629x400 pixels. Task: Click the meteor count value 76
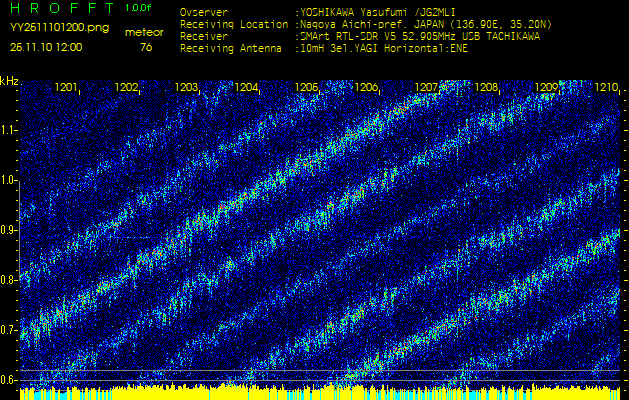146,47
